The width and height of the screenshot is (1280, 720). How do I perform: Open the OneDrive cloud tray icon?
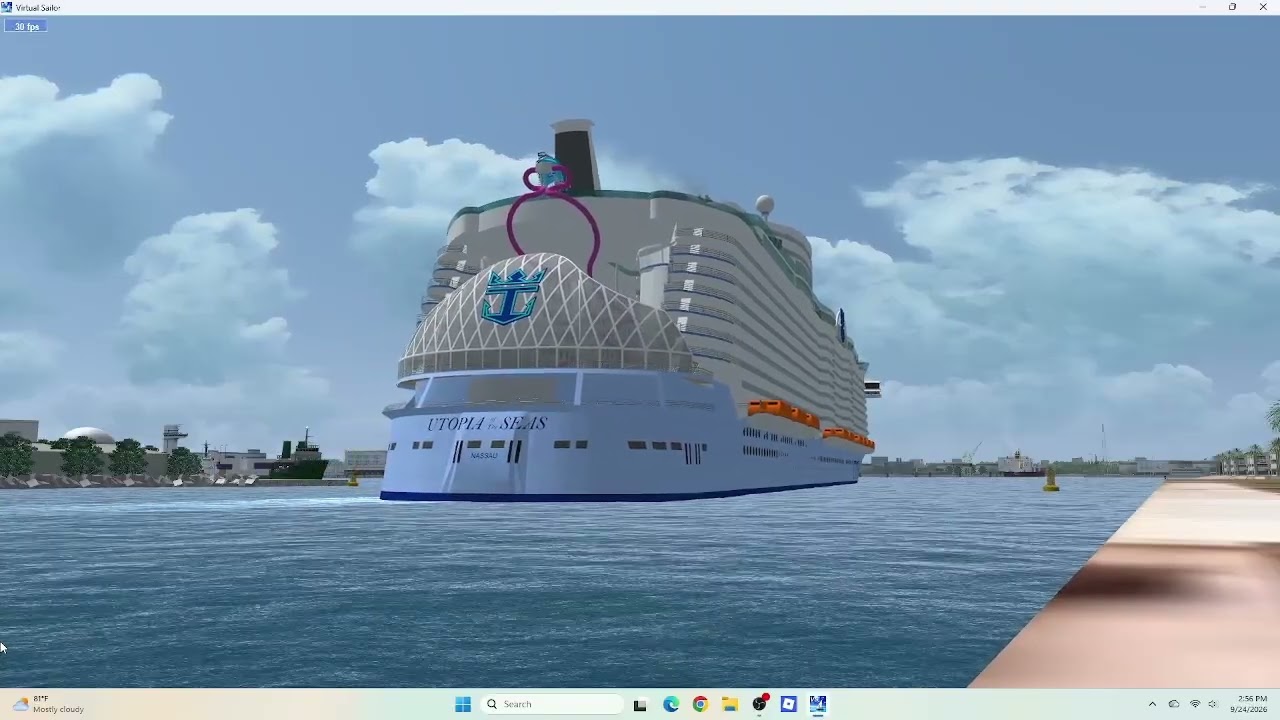point(1174,704)
